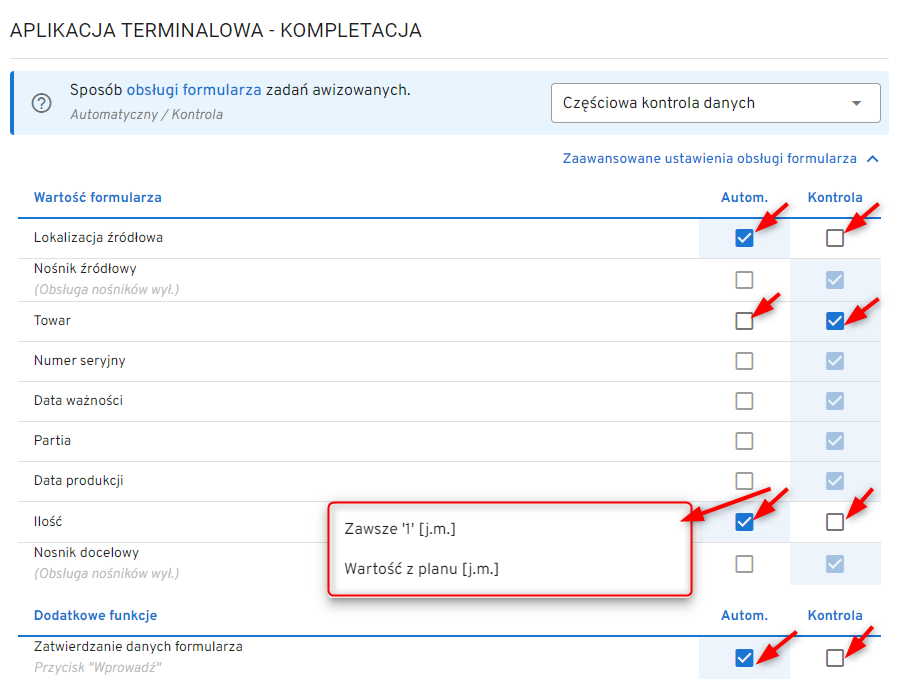Tick Autom. checkbox for Data ważności
This screenshot has height=696, width=899.
744,401
